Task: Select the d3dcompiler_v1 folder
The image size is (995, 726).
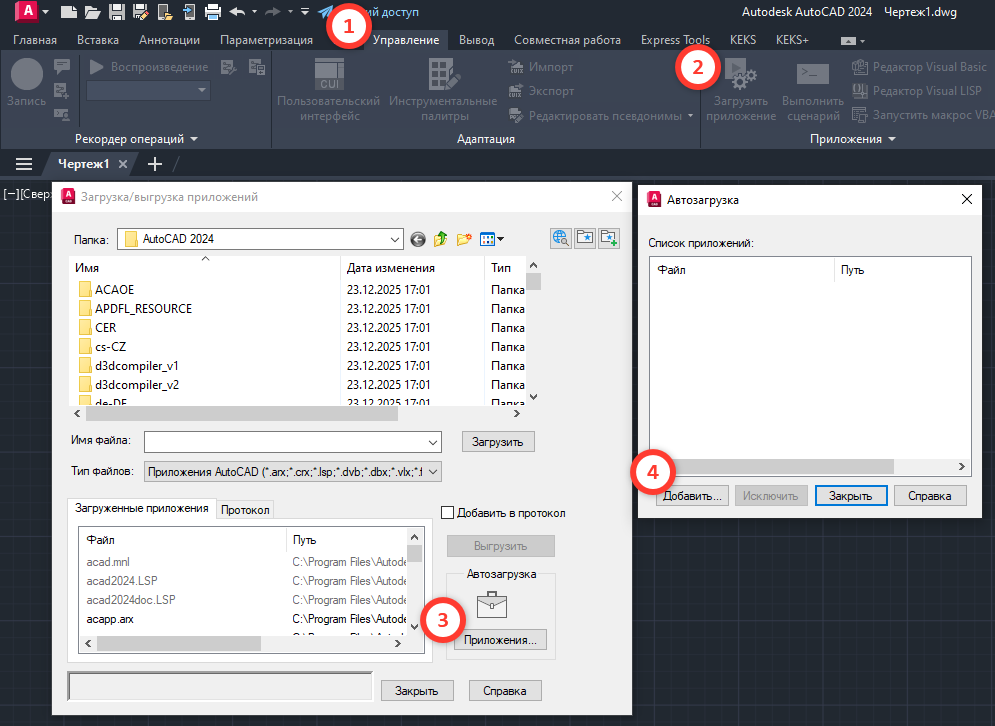Action: (136, 366)
